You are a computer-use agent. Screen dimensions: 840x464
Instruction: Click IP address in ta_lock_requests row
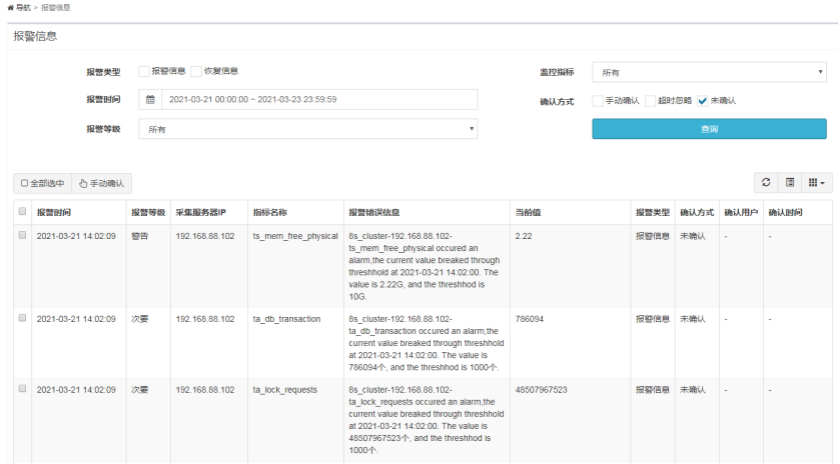(205, 390)
